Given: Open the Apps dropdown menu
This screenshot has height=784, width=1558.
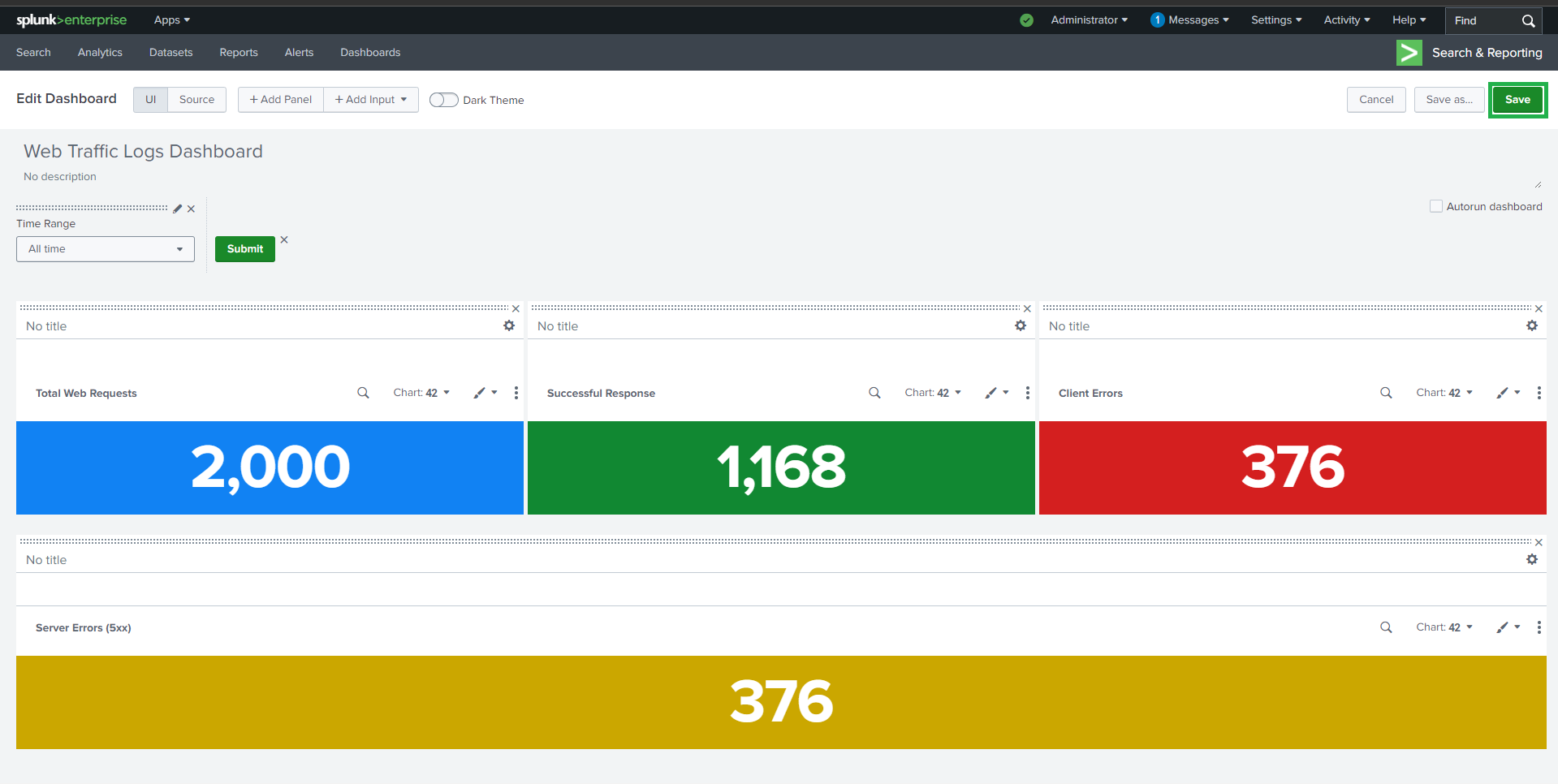Looking at the screenshot, I should click(172, 20).
